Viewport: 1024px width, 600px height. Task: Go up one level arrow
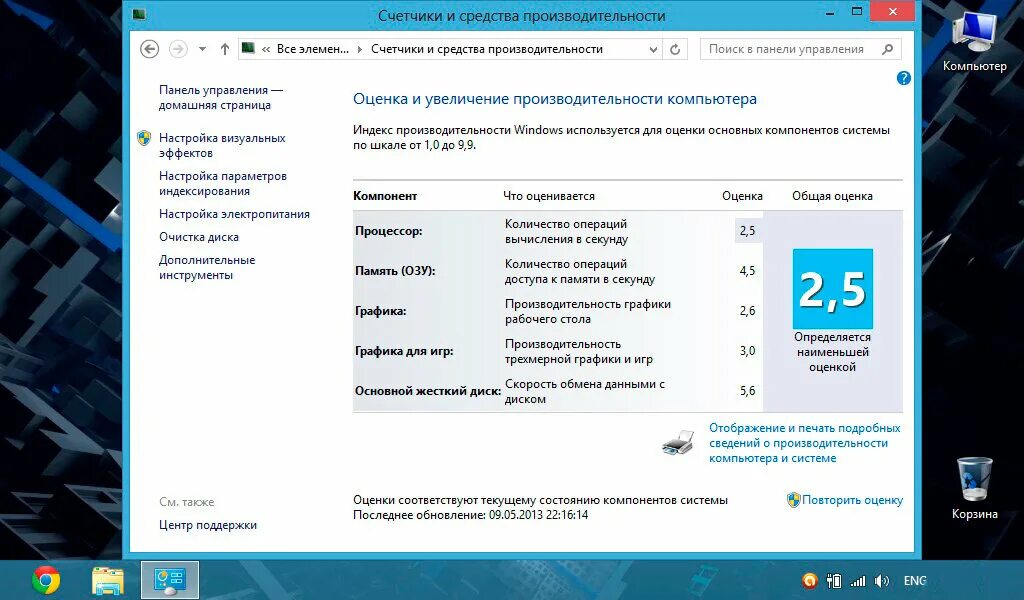[x=225, y=49]
